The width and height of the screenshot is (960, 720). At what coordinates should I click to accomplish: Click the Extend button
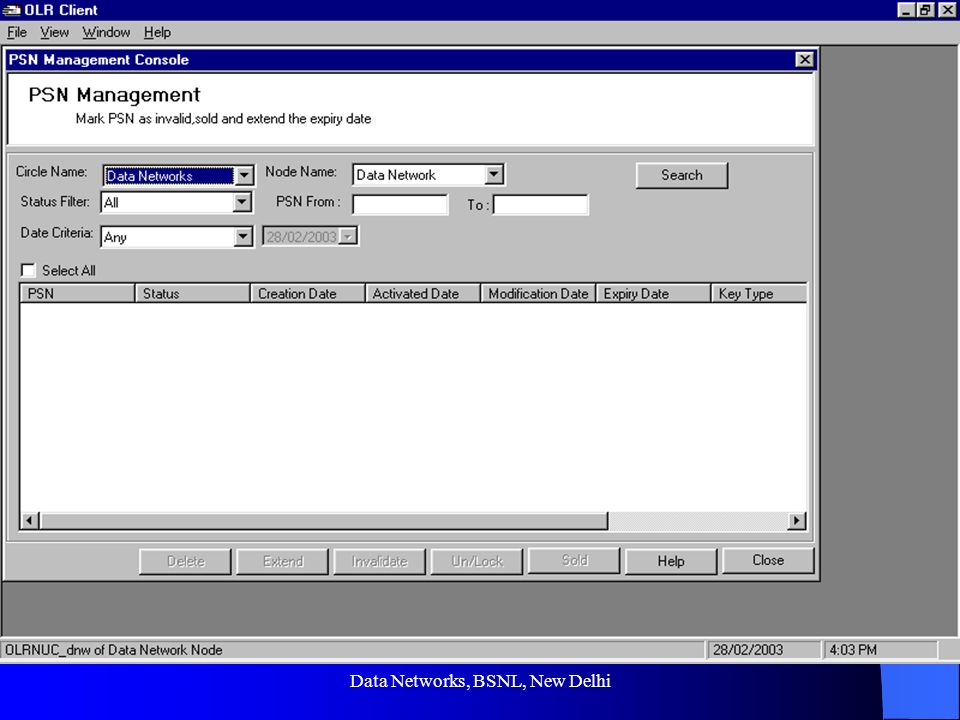pos(282,561)
